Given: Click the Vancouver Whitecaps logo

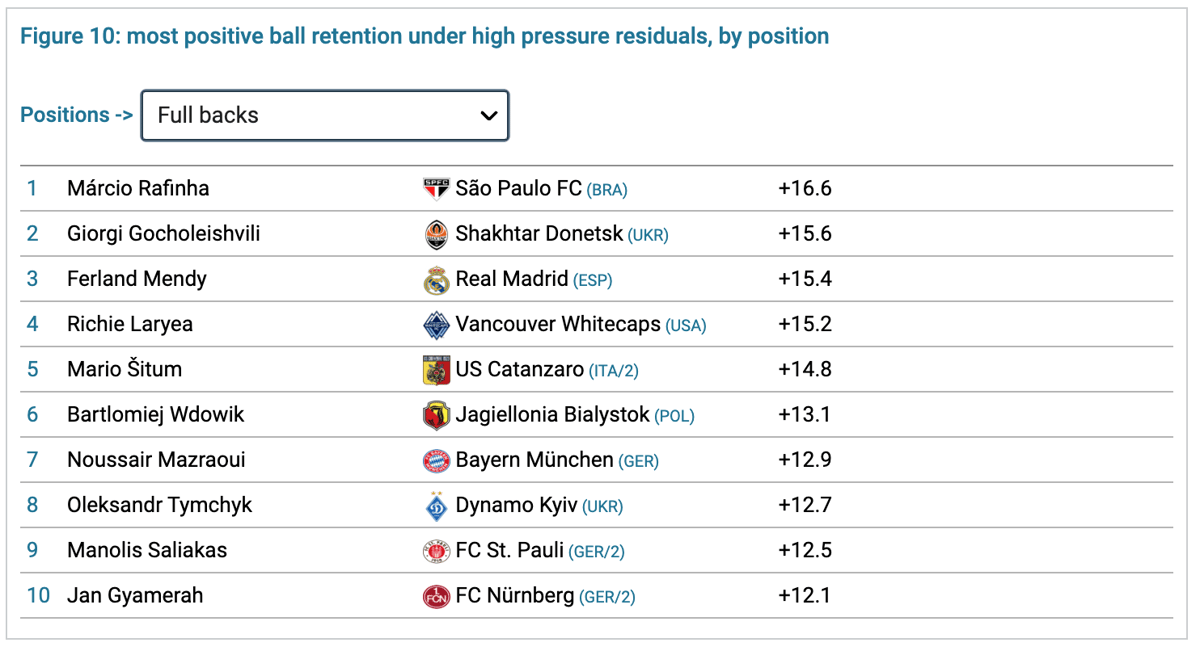Looking at the screenshot, I should pyautogui.click(x=436, y=325).
